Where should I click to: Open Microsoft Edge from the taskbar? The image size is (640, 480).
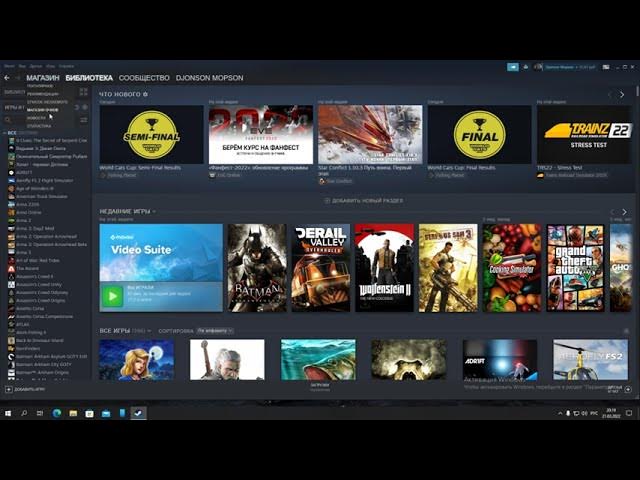(x=57, y=413)
